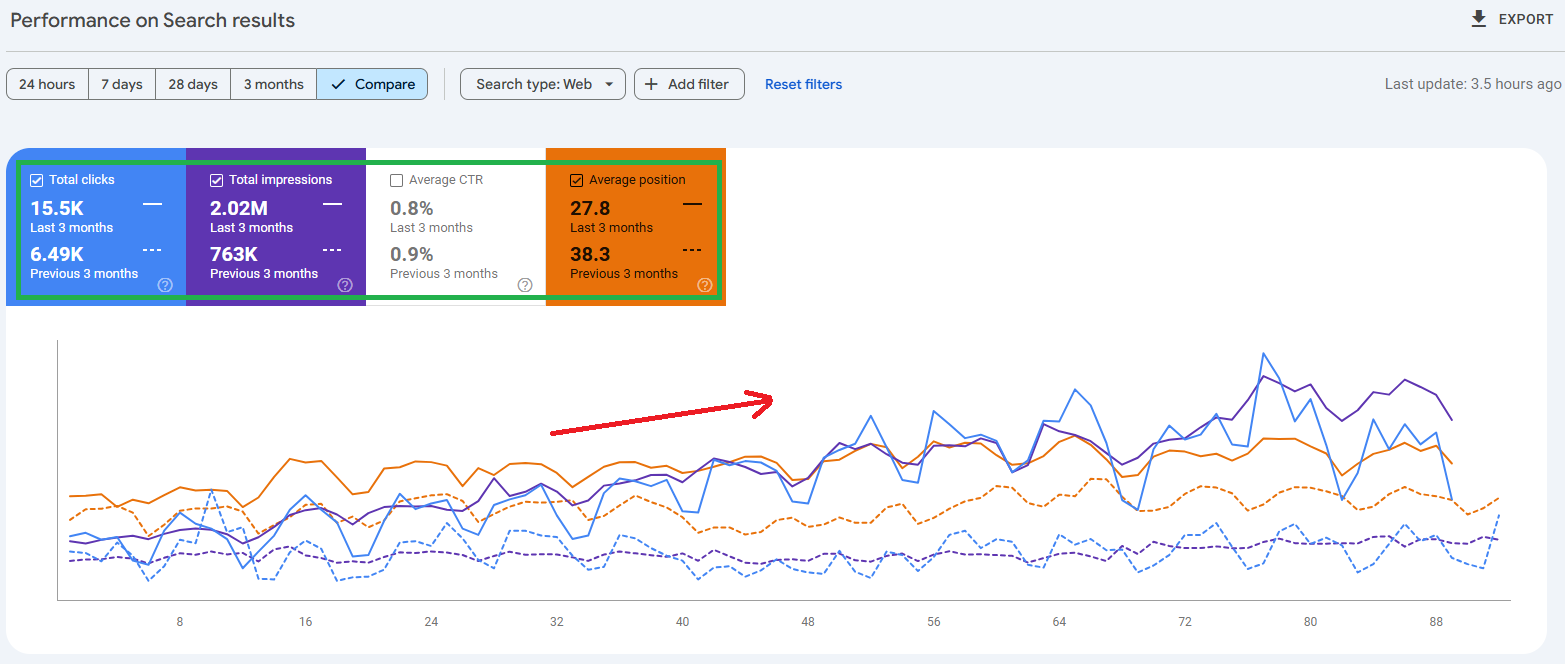
Task: Select the 7 days date range
Action: (x=122, y=84)
